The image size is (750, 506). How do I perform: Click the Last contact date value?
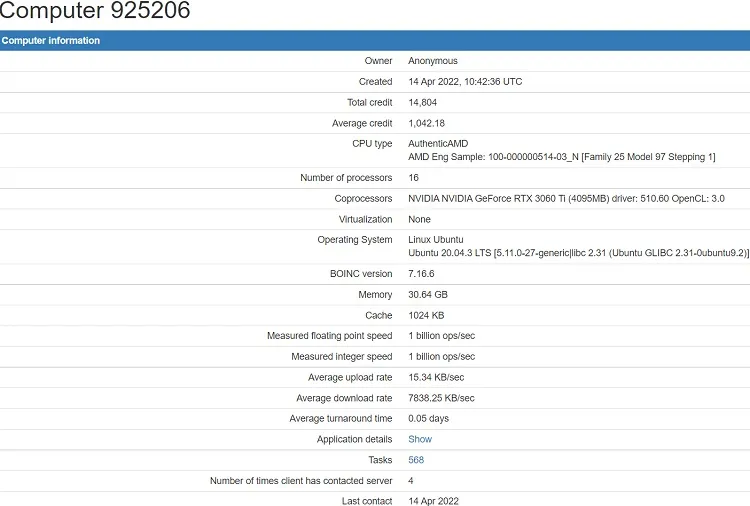coord(433,501)
